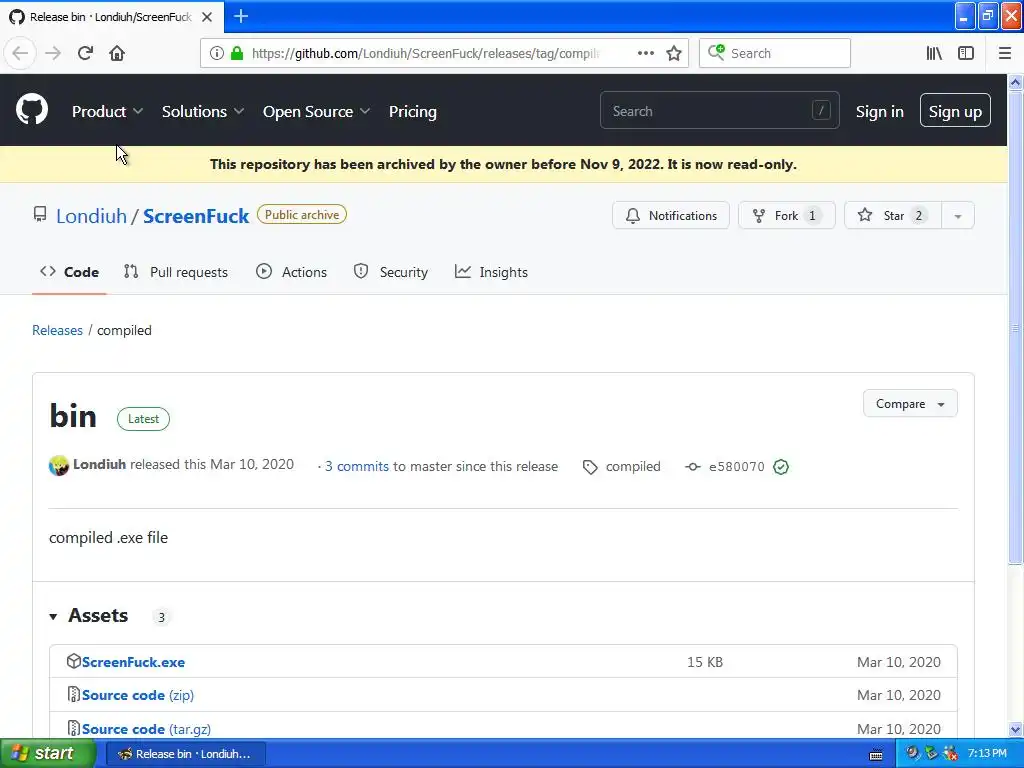Click the Release bin taskbar button

click(x=185, y=754)
